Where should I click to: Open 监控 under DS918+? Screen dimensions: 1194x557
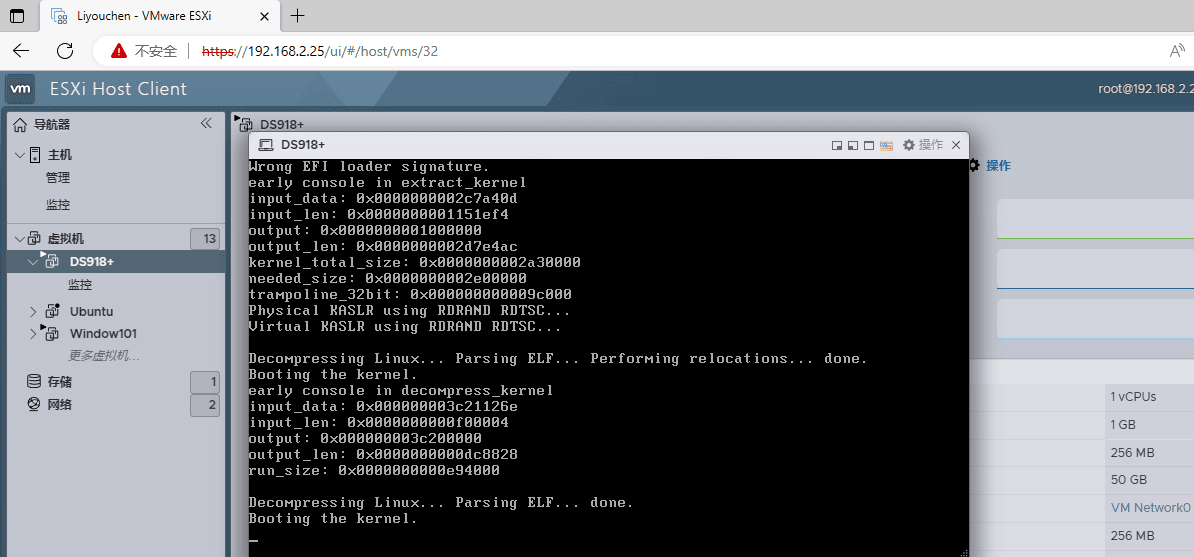(x=80, y=284)
